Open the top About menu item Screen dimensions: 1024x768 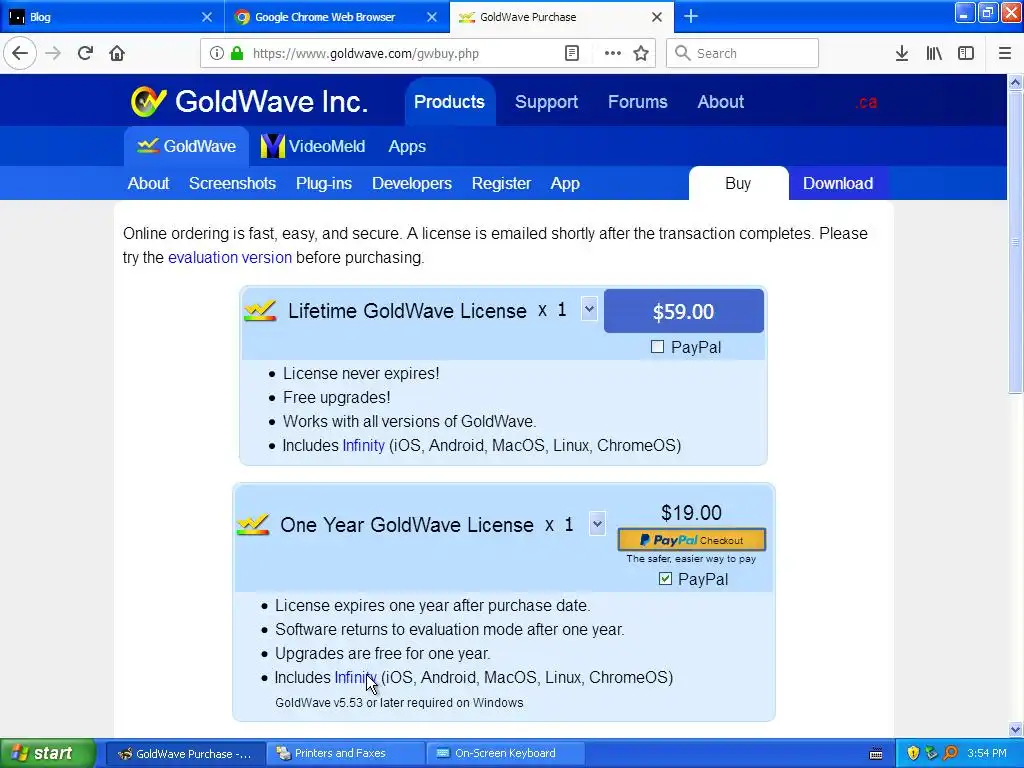click(x=720, y=102)
